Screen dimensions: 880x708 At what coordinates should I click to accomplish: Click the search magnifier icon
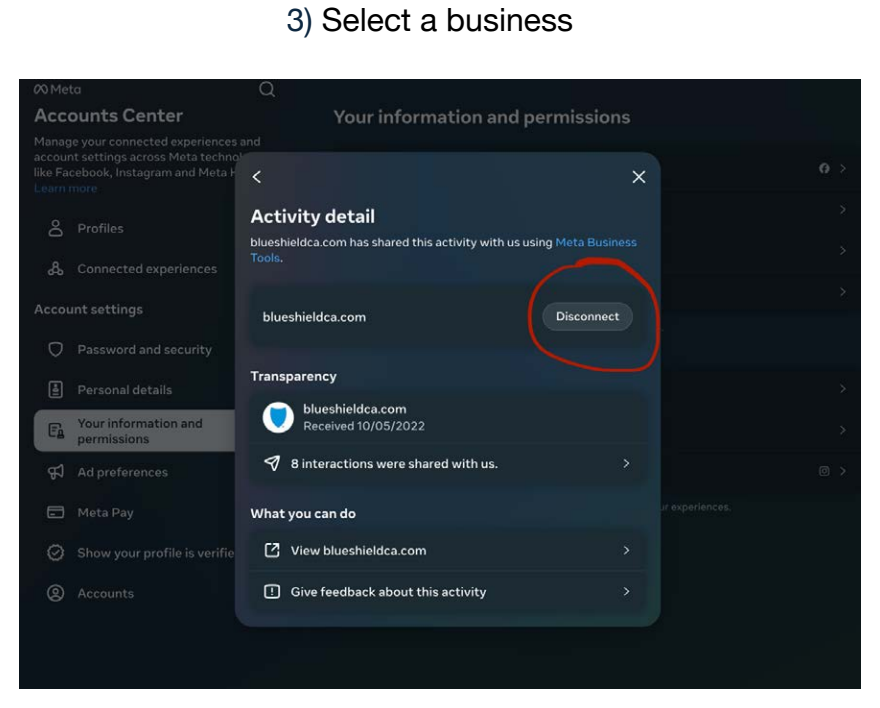(x=267, y=89)
